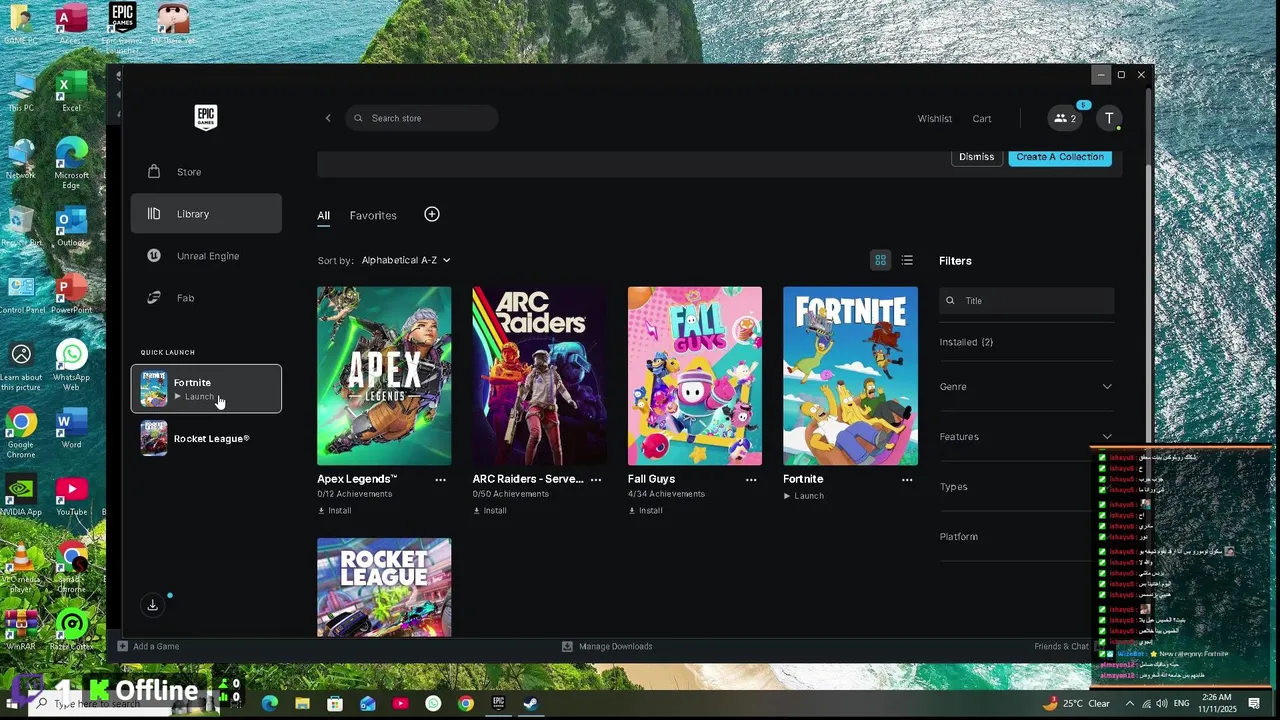Open Excel desktop shortcut

[x=71, y=93]
